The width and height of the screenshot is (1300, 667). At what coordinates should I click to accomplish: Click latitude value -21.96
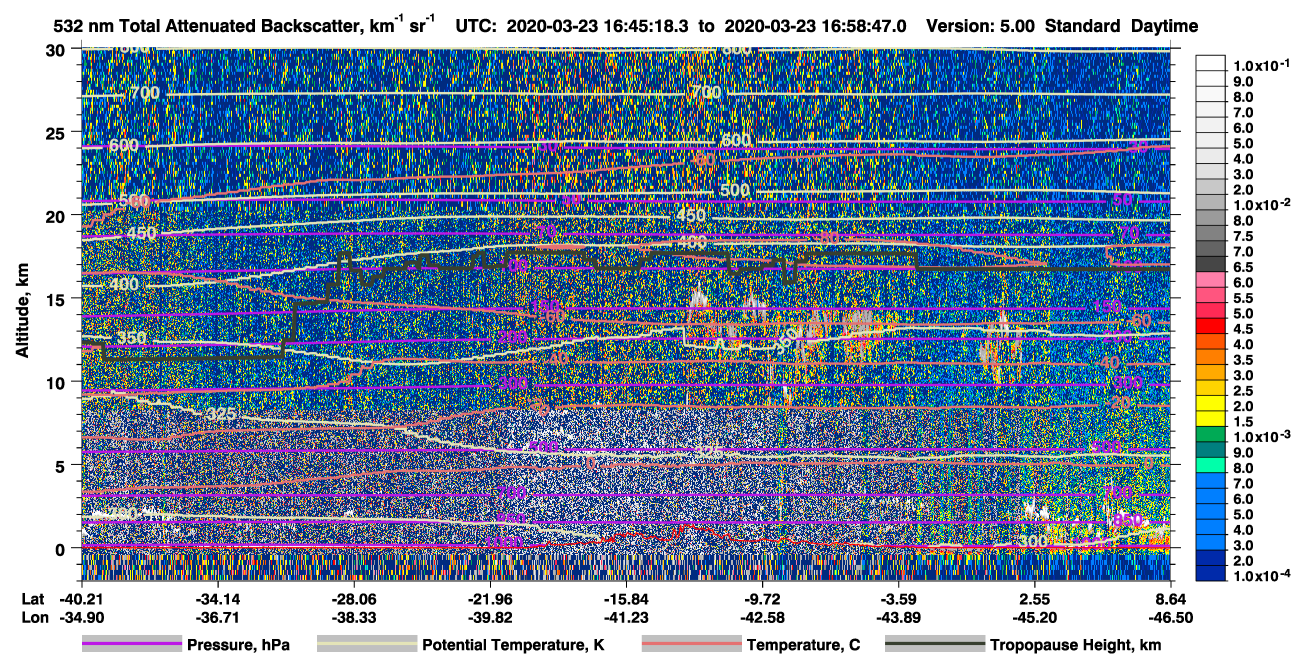(x=490, y=599)
